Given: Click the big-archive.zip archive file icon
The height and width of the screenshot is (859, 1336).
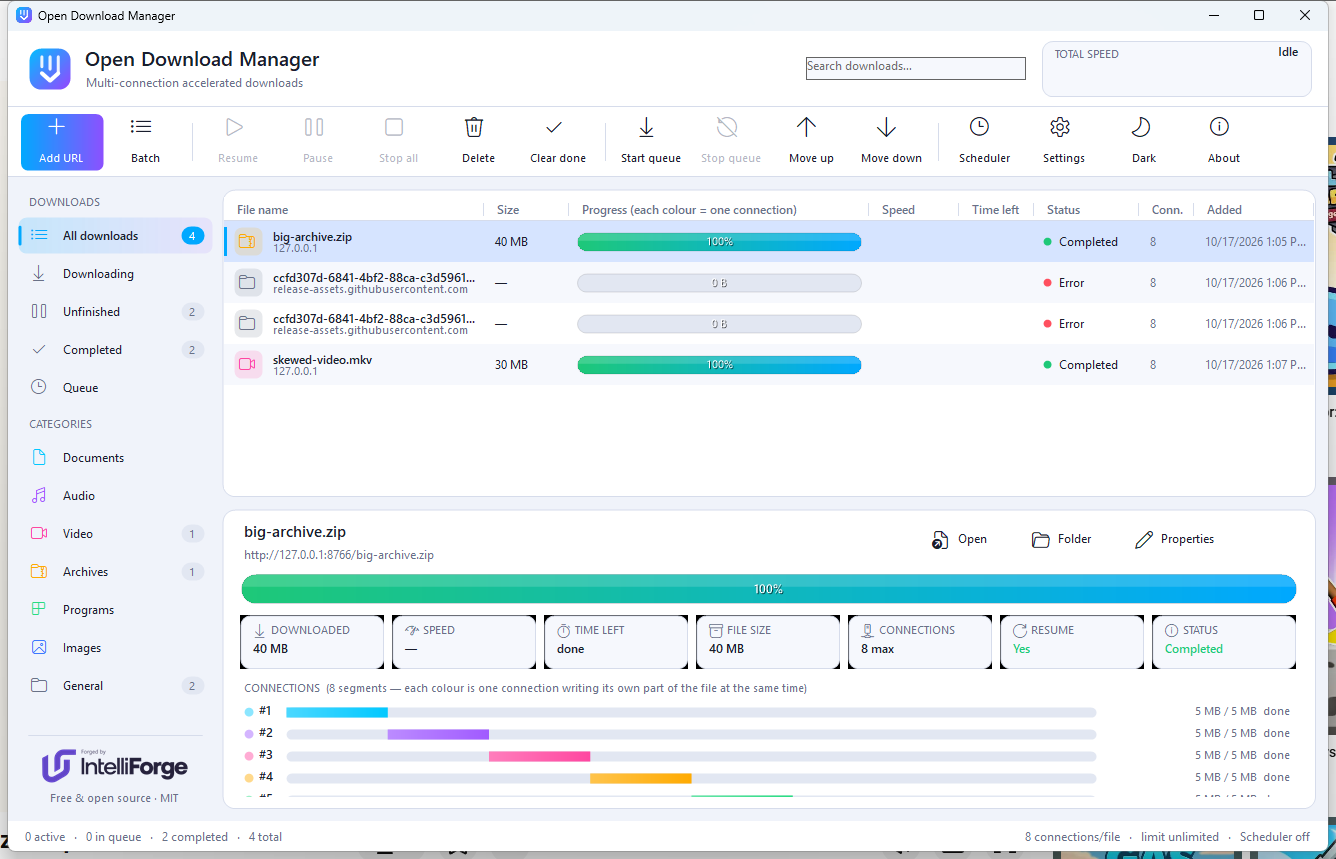Looking at the screenshot, I should (249, 242).
